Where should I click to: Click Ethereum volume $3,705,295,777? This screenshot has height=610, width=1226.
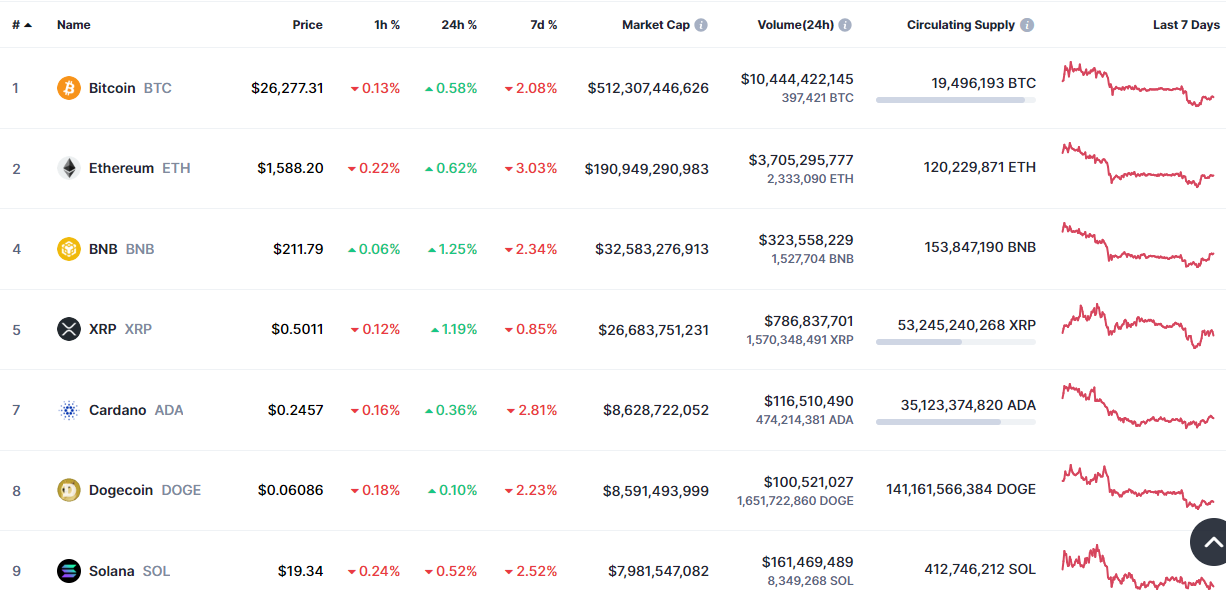point(801,160)
